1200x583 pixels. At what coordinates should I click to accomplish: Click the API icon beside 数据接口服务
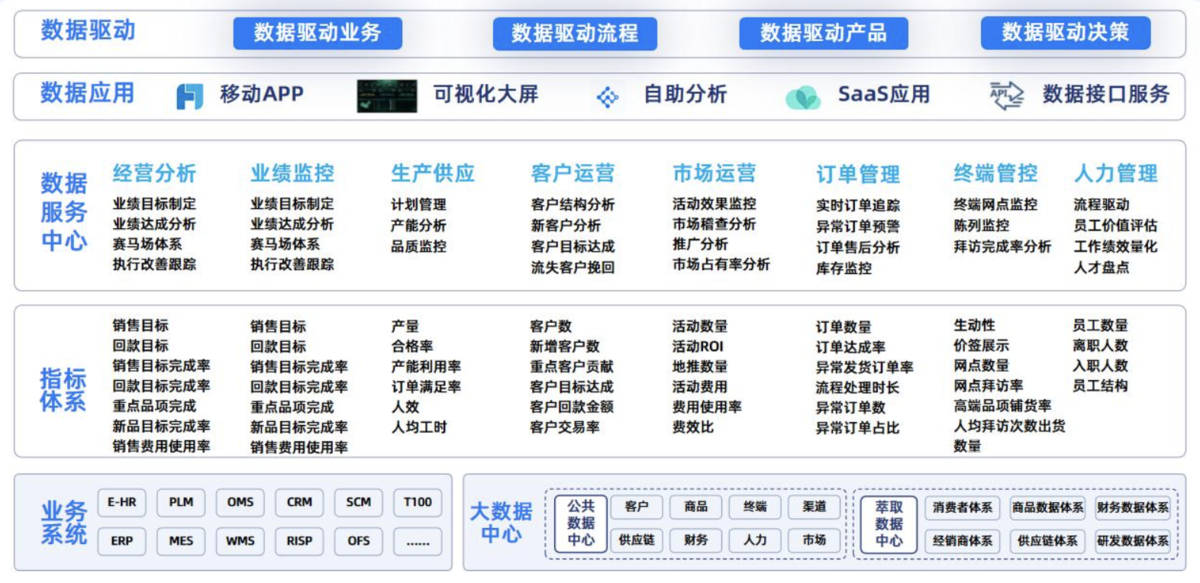tap(1007, 96)
